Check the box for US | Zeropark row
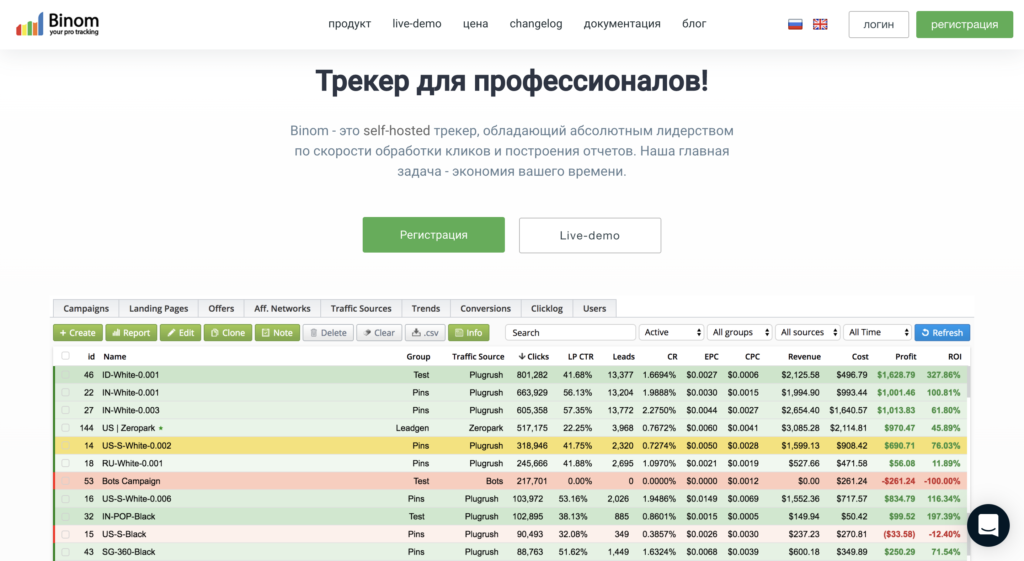Viewport: 1024px width, 561px height. (x=65, y=428)
